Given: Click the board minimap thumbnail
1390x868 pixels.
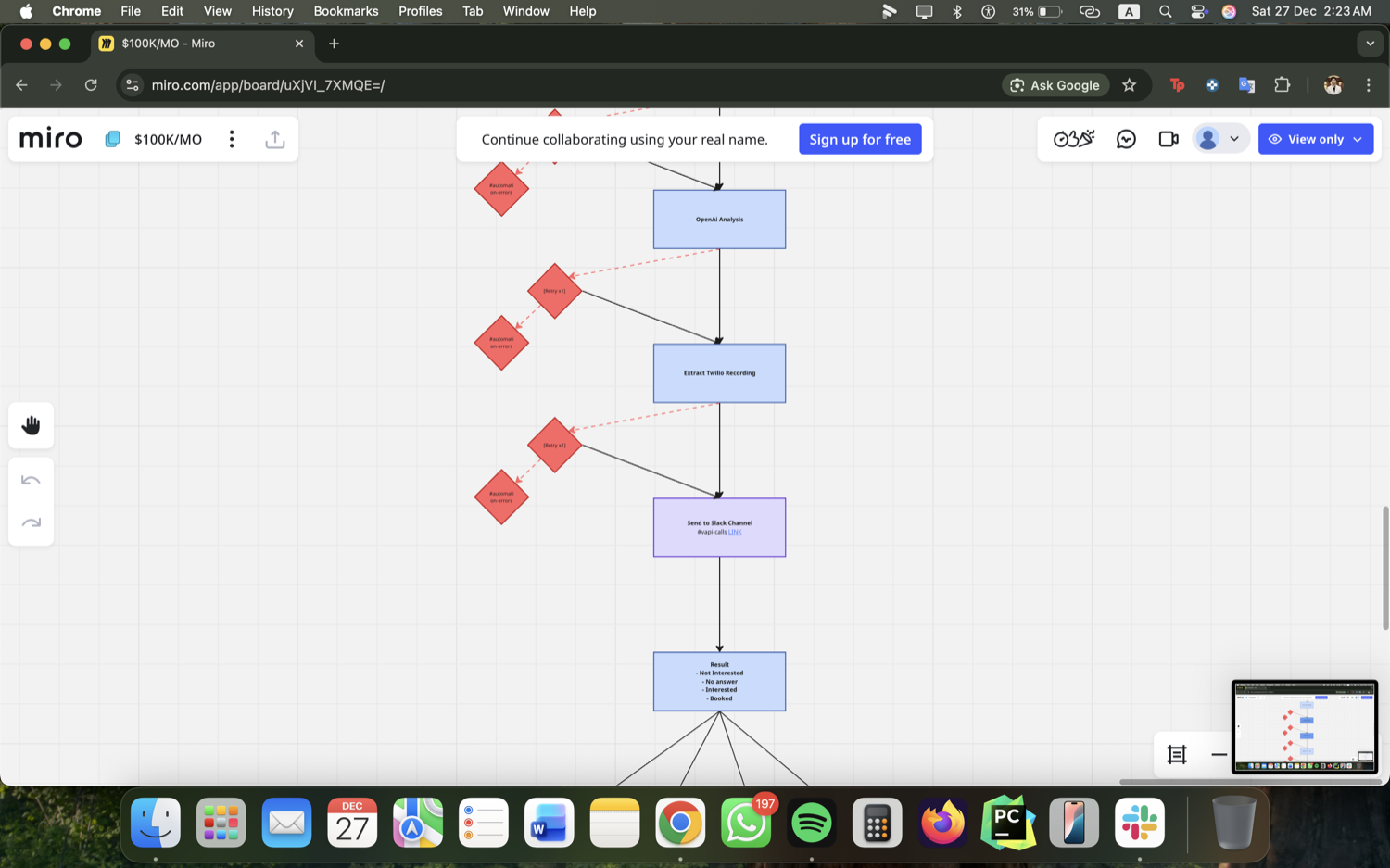Looking at the screenshot, I should click(x=1305, y=727).
